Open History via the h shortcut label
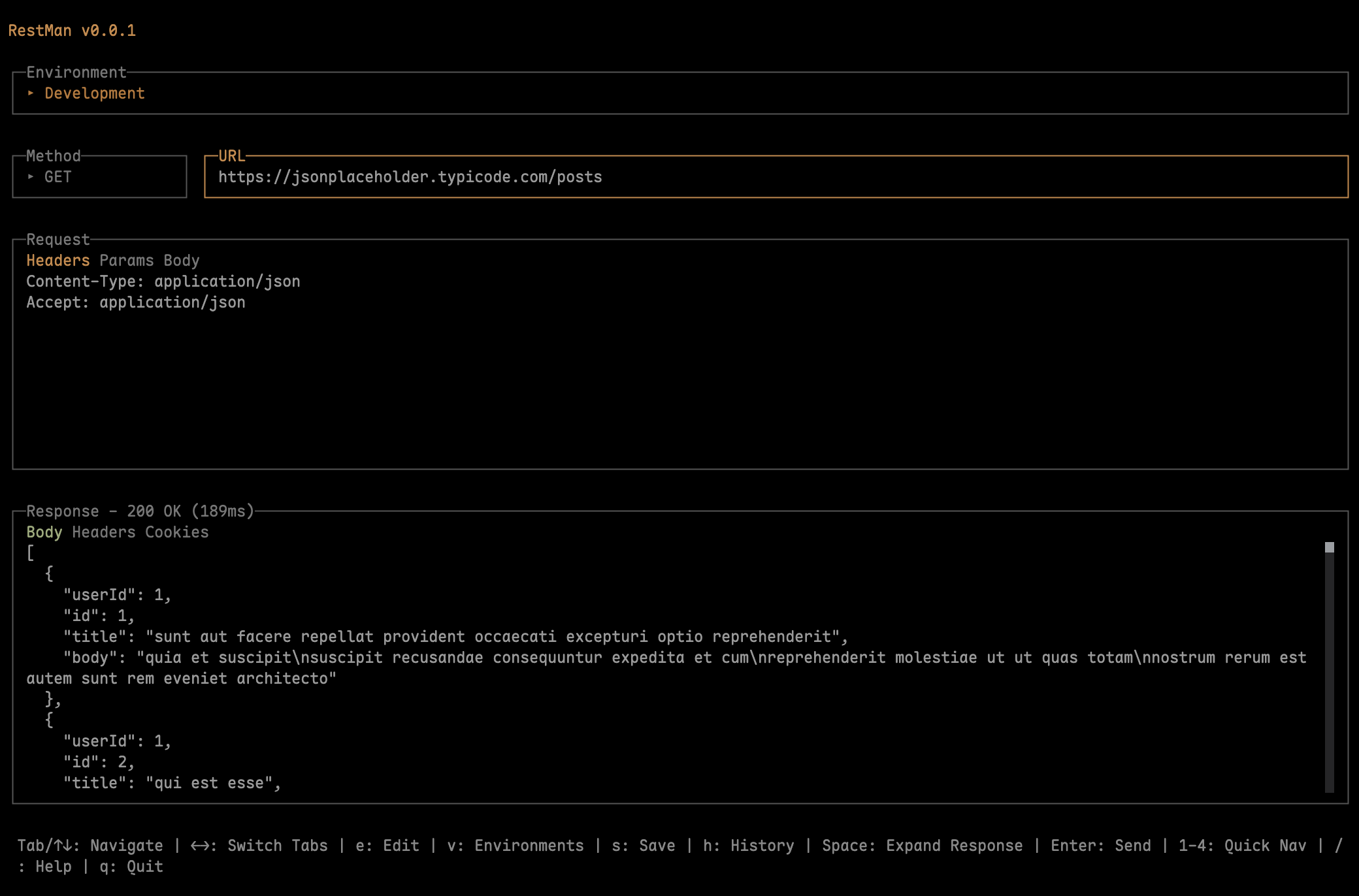Image resolution: width=1359 pixels, height=896 pixels. click(x=748, y=845)
